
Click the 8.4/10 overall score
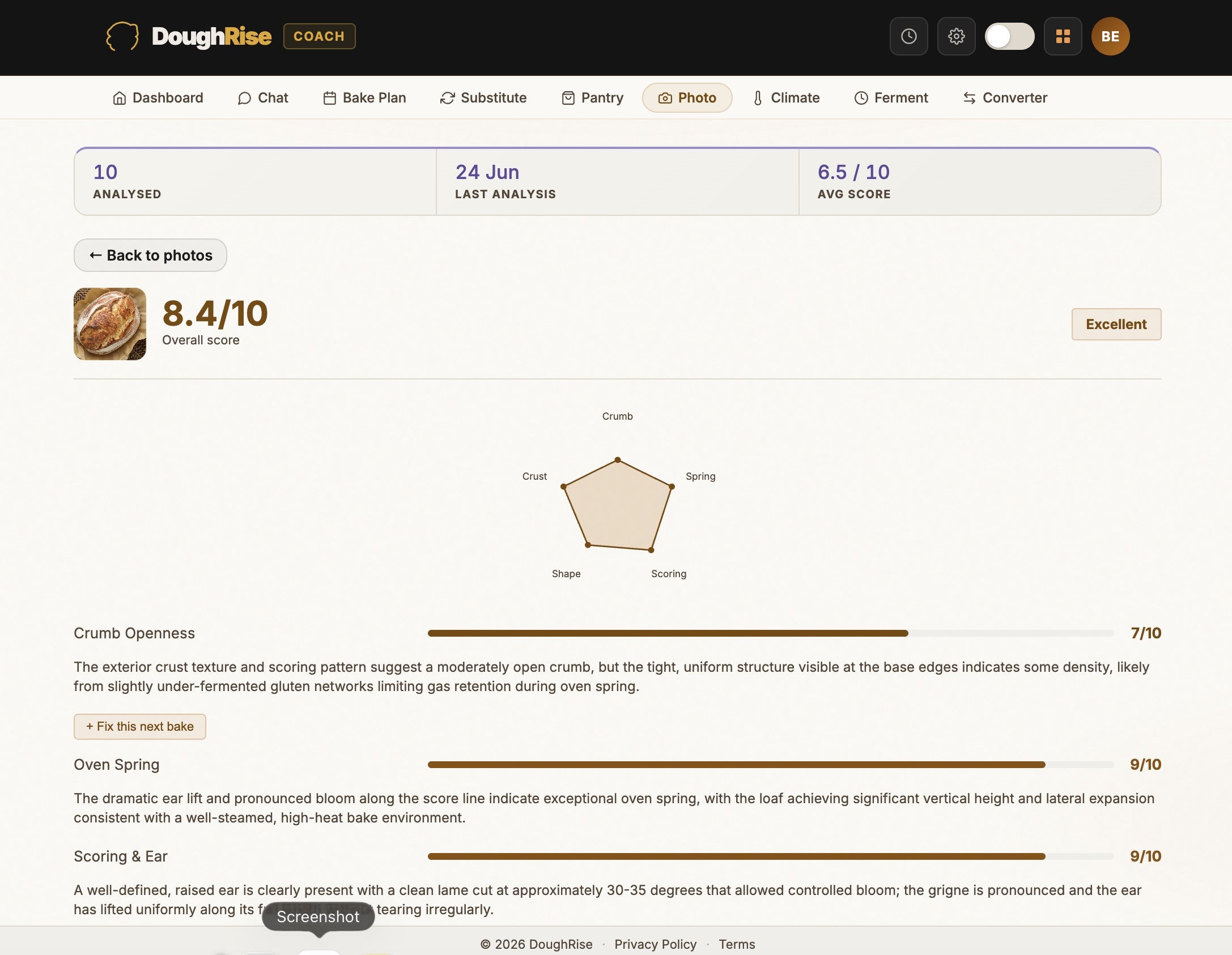pyautogui.click(x=215, y=314)
